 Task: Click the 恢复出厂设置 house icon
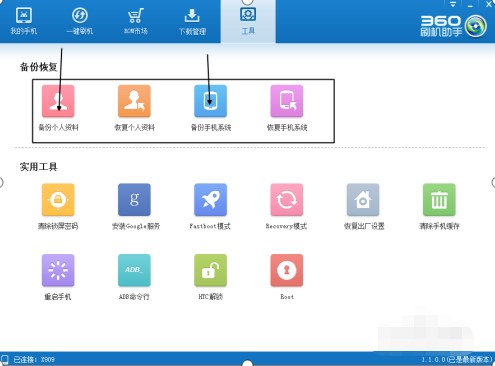click(x=363, y=200)
